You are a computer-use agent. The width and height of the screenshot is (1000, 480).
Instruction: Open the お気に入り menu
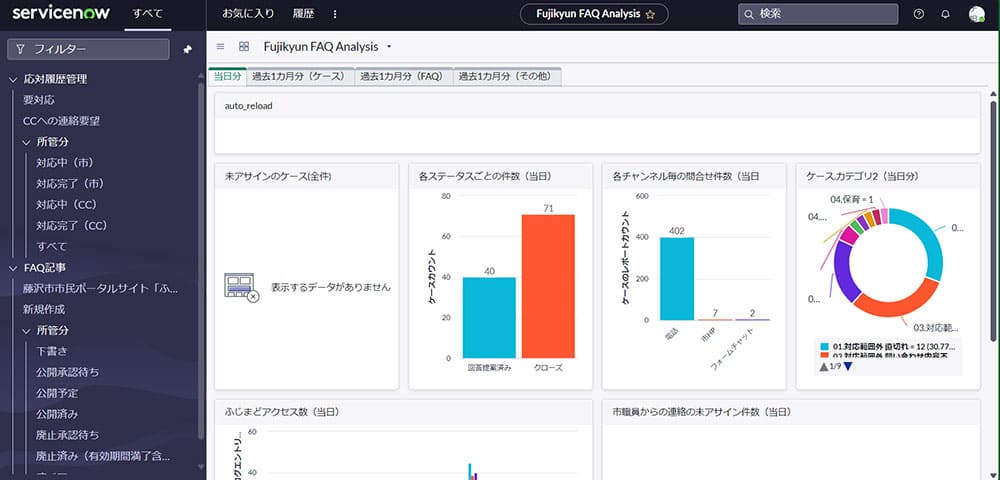(248, 14)
